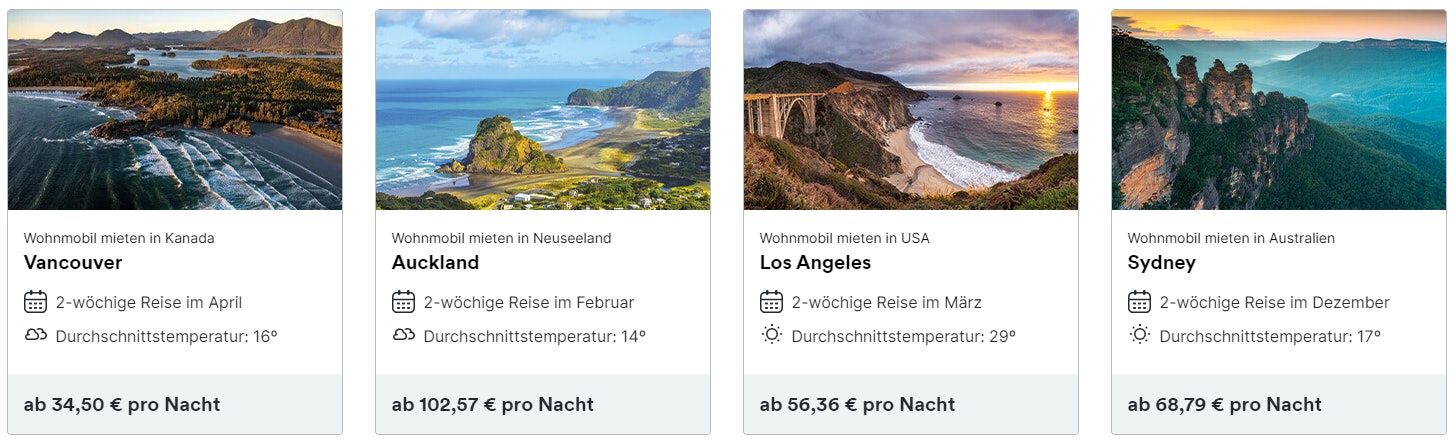Click Vancouver price 'ab 34,50 € pro Nacht'

click(x=122, y=405)
